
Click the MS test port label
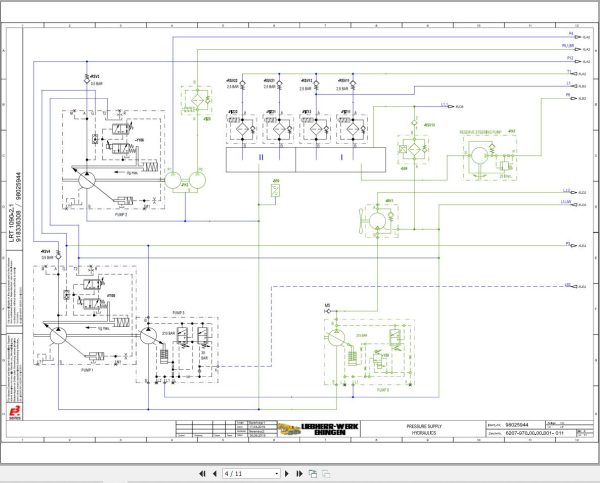coord(327,305)
